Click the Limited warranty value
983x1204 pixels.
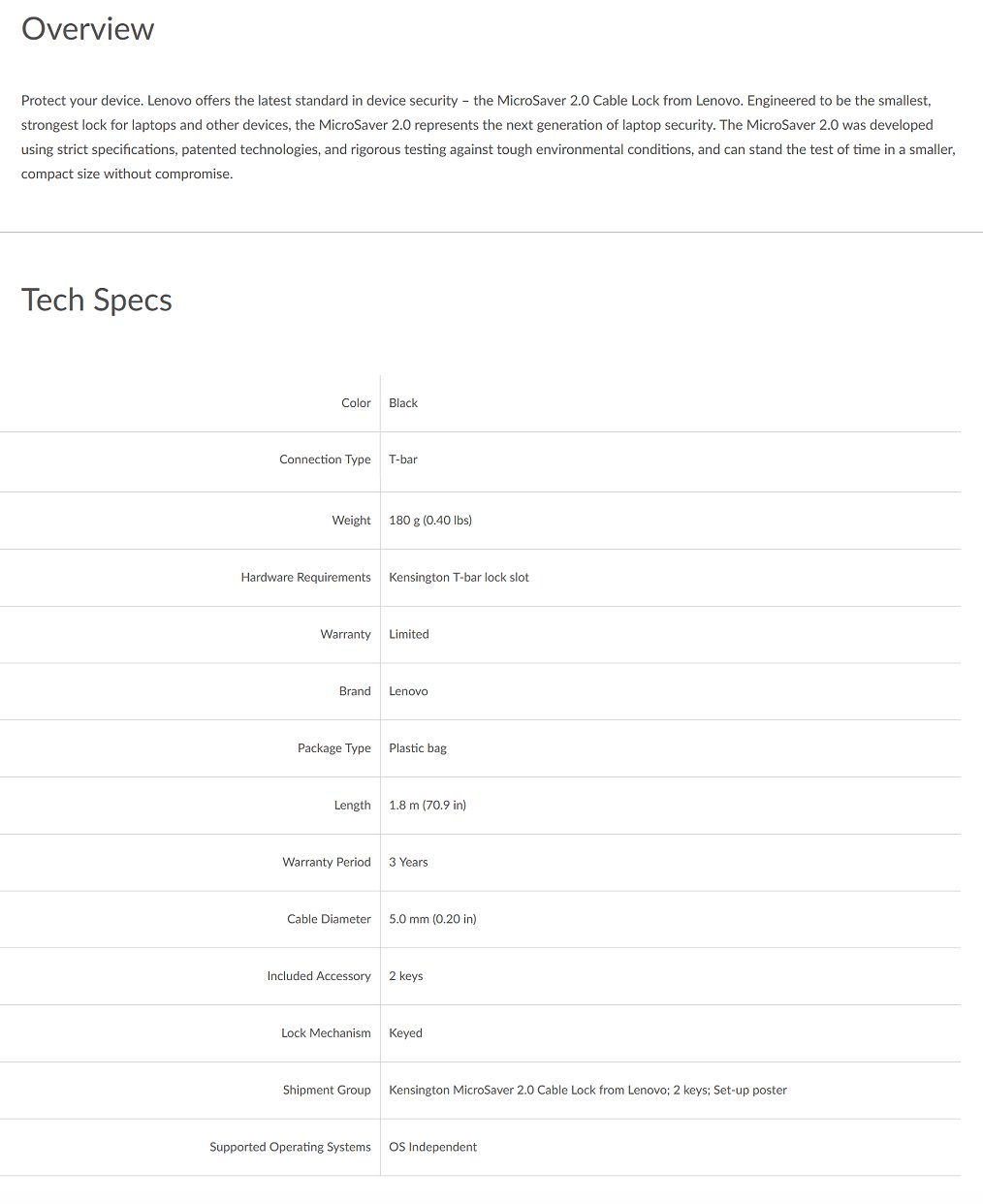tap(409, 634)
